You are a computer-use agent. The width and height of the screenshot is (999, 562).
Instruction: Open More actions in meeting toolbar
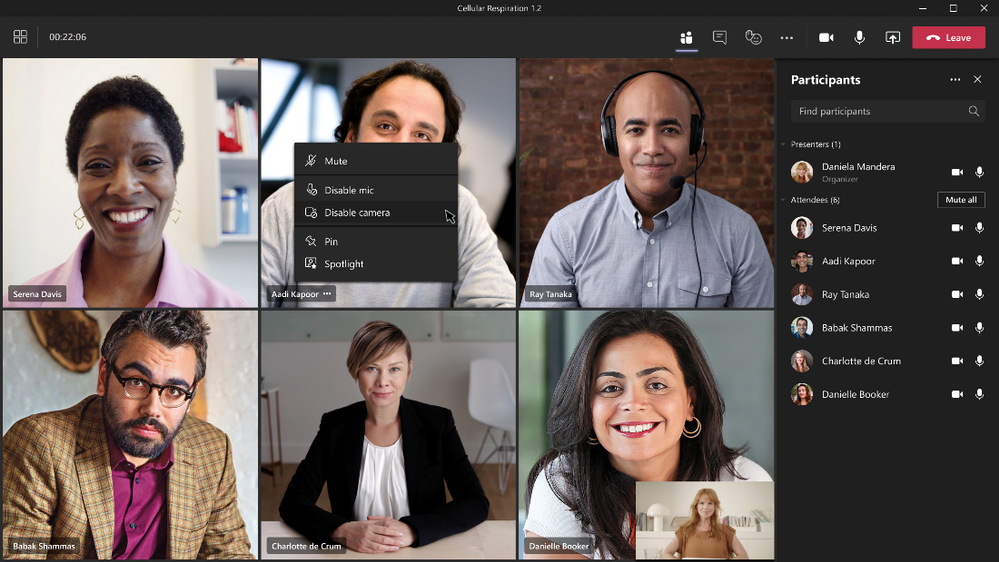787,38
